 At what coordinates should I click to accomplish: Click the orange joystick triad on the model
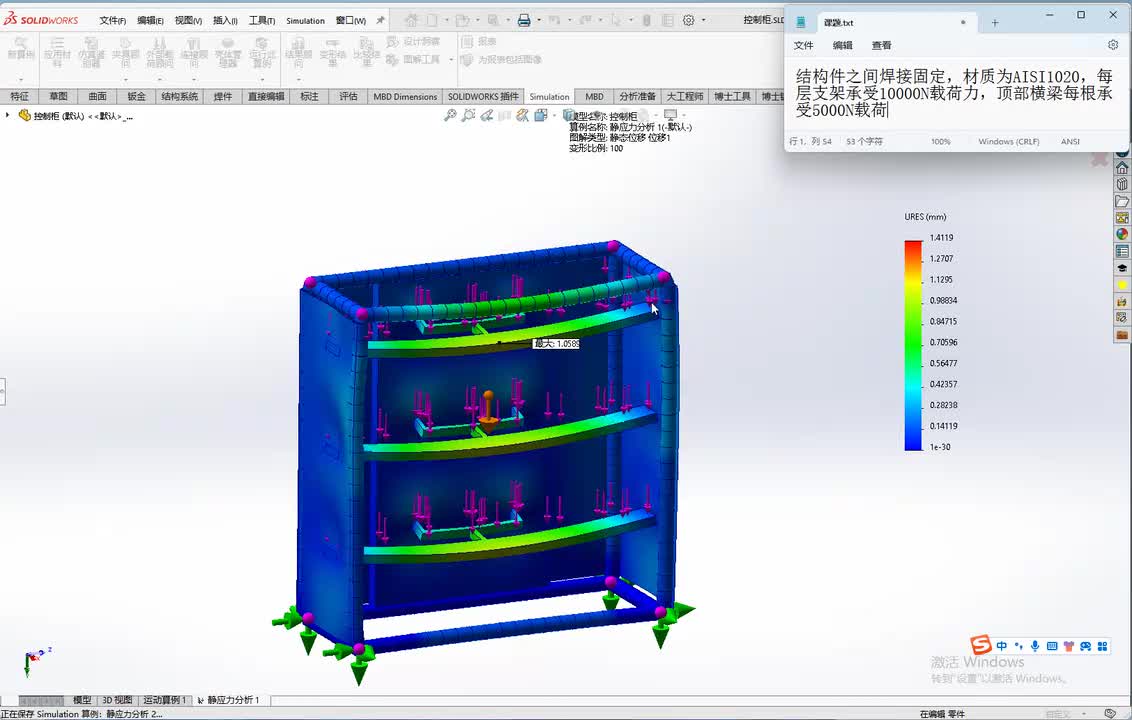pyautogui.click(x=488, y=412)
